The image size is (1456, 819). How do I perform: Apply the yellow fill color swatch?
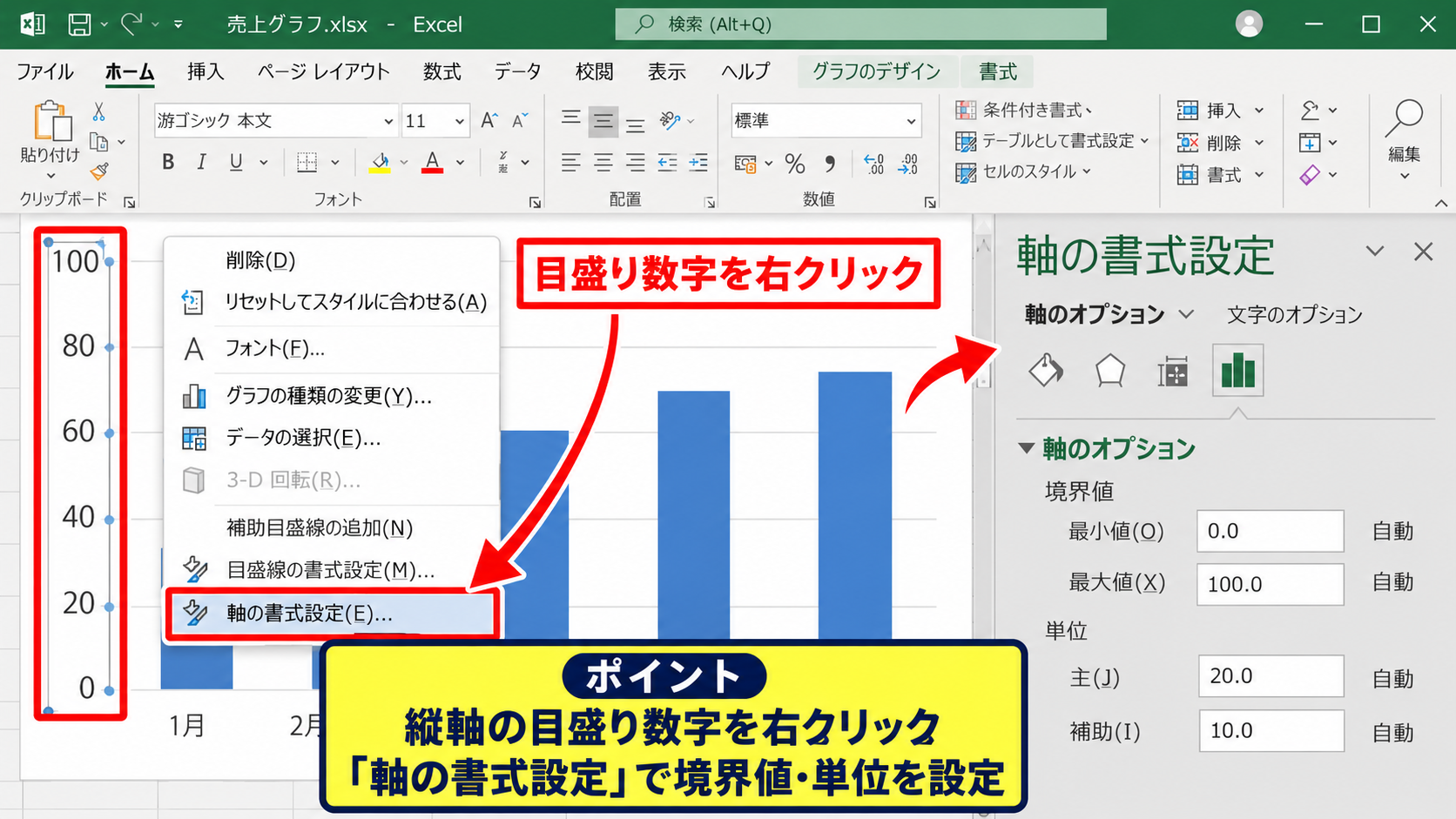click(380, 163)
